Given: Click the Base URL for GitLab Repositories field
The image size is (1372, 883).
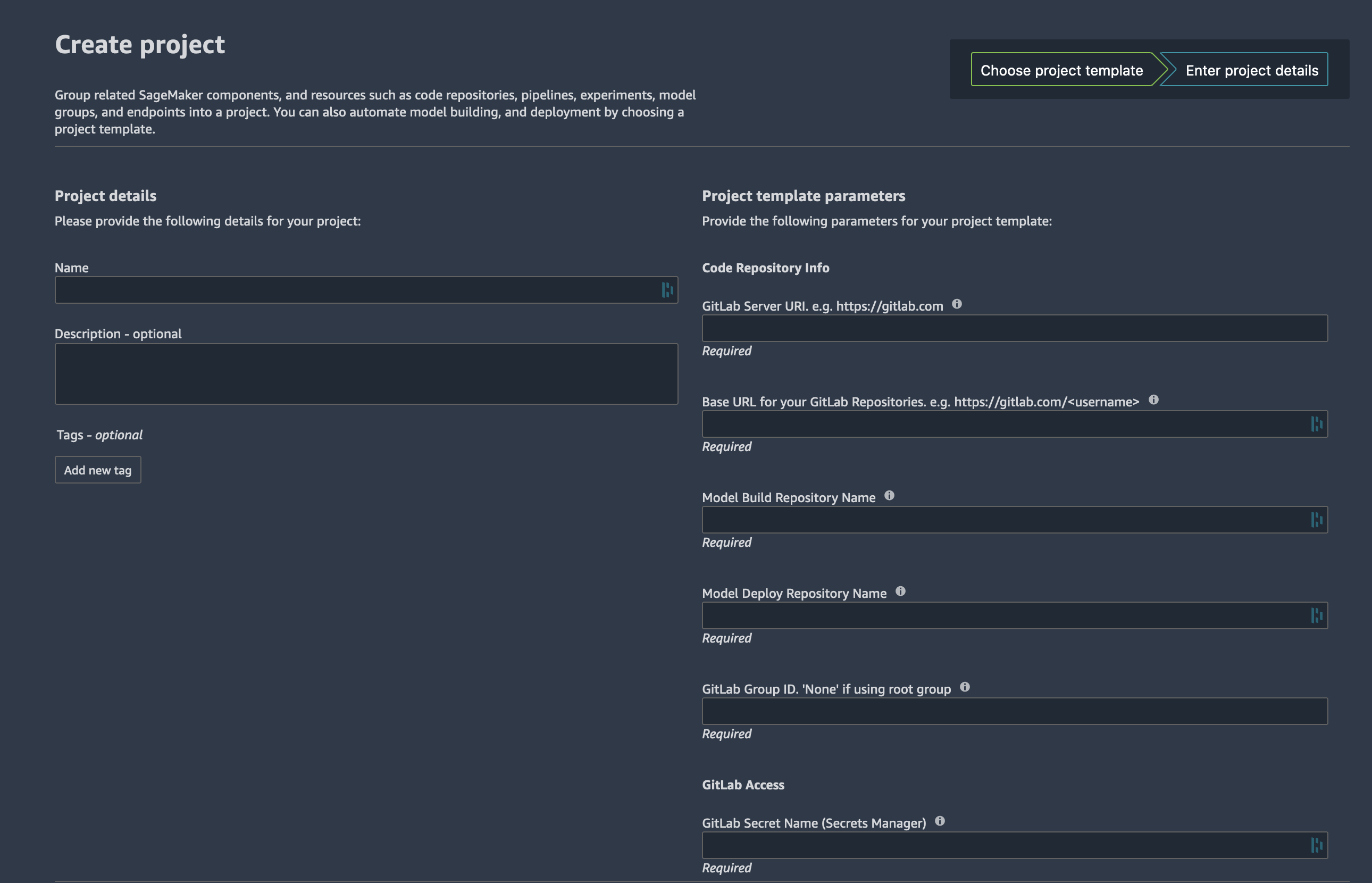Looking at the screenshot, I should click(1015, 424).
